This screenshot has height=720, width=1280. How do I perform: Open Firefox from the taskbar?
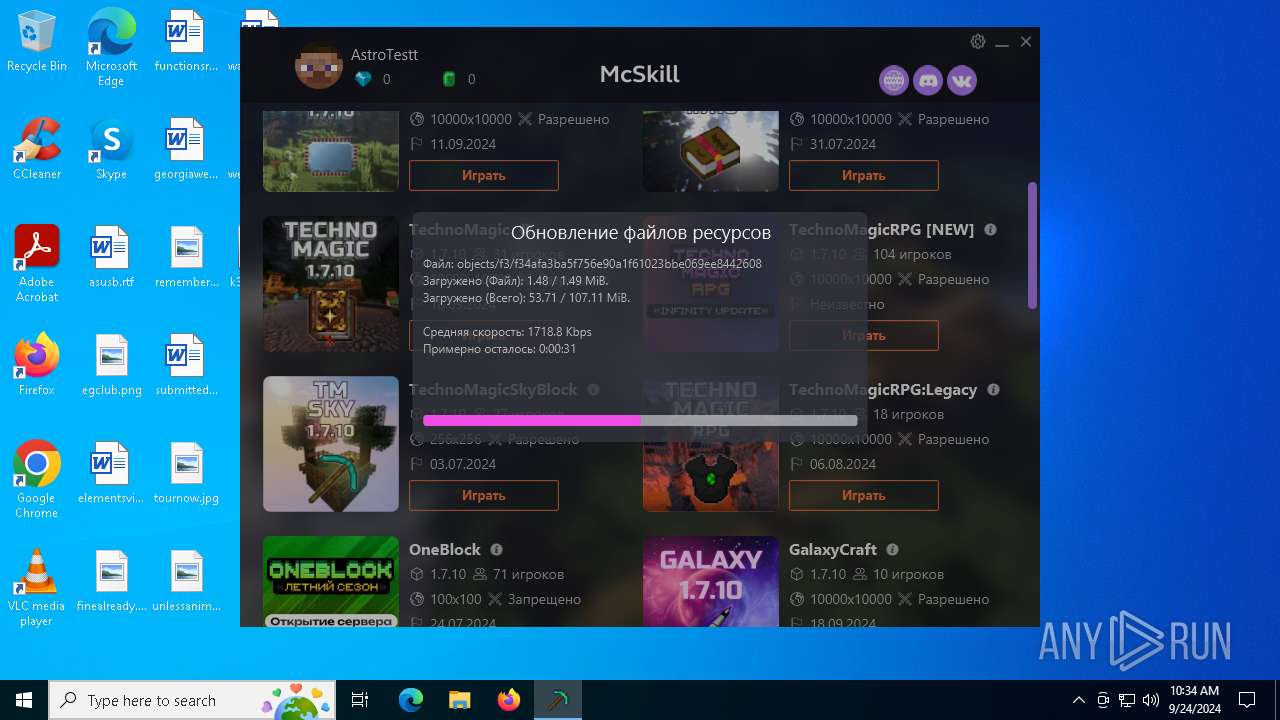pos(508,700)
